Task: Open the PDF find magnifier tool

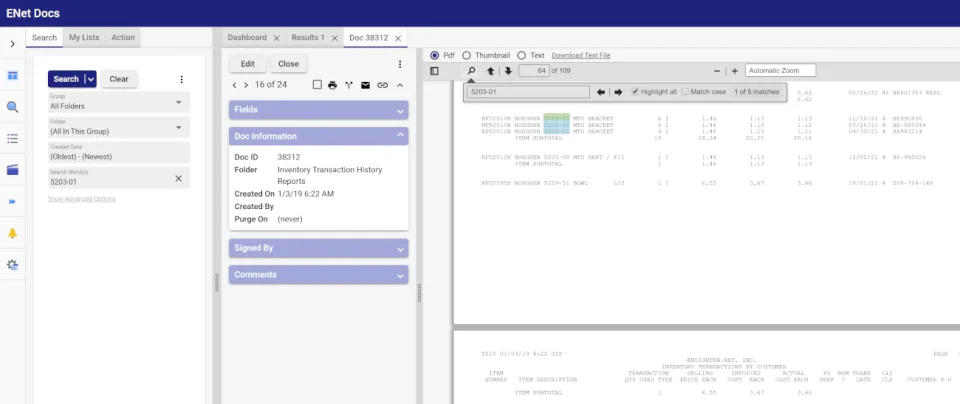Action: 471,71
